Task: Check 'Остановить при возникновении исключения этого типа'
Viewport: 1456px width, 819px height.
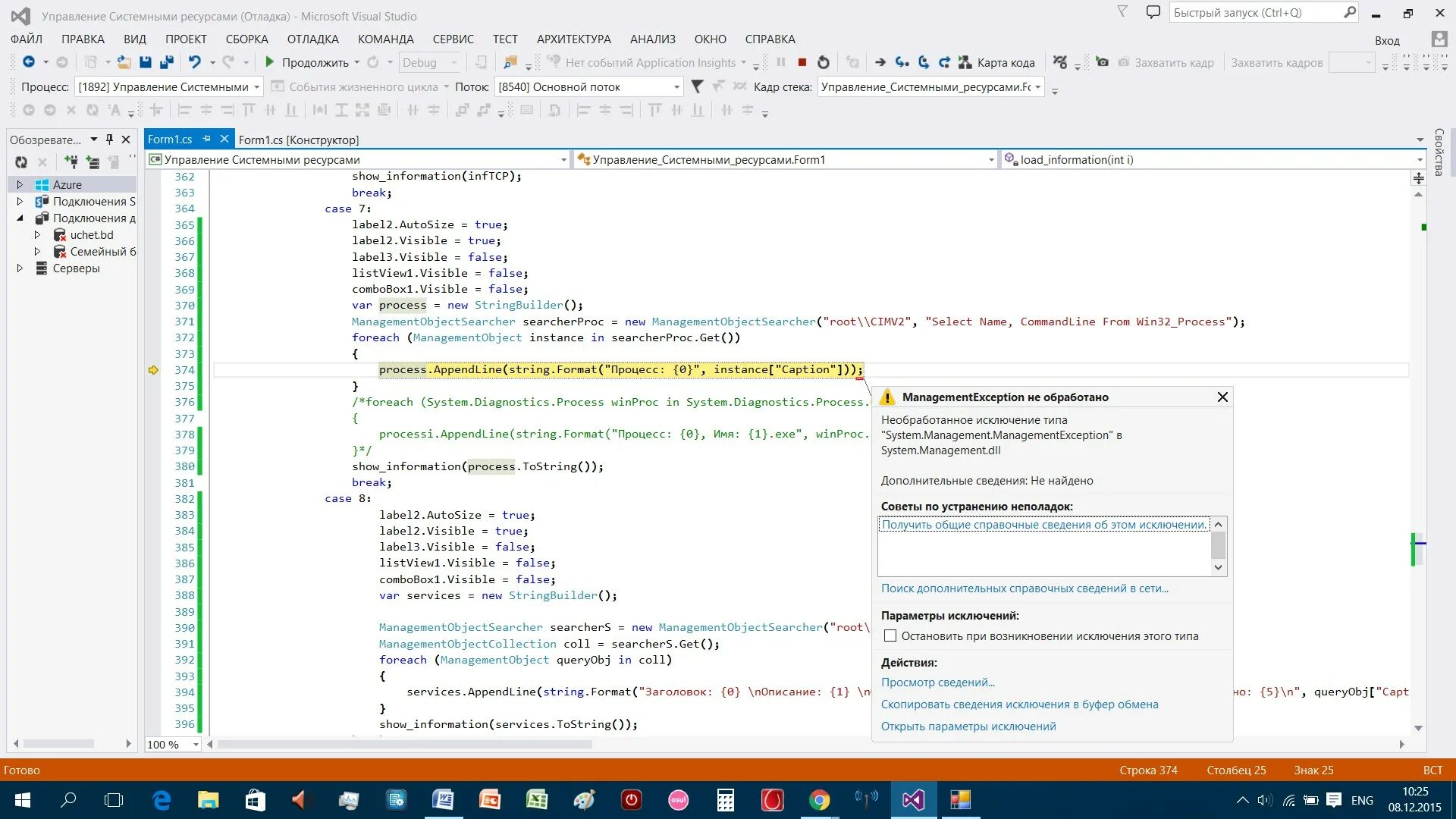Action: (890, 636)
